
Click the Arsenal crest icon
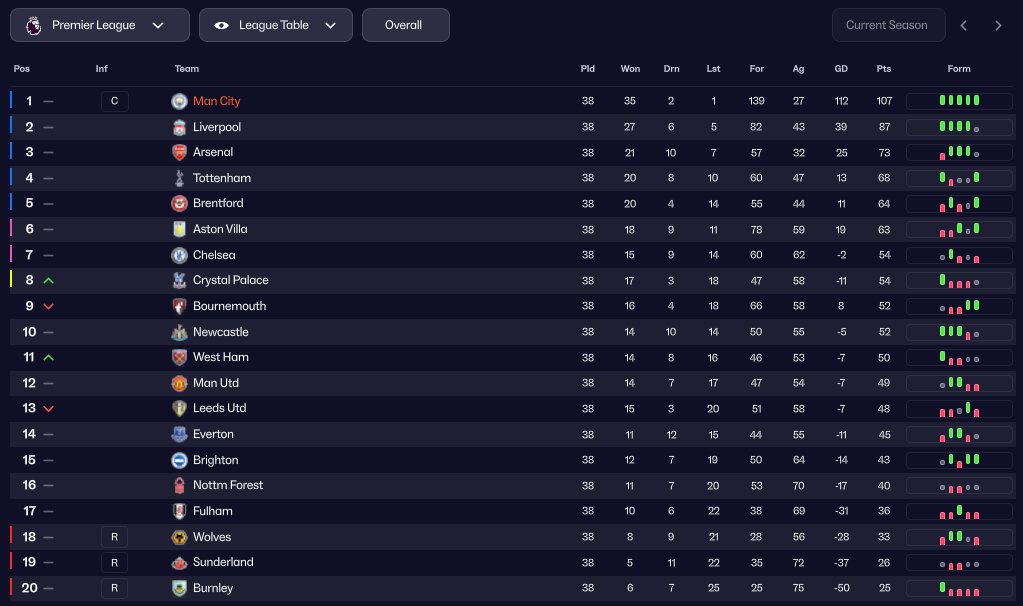[179, 152]
